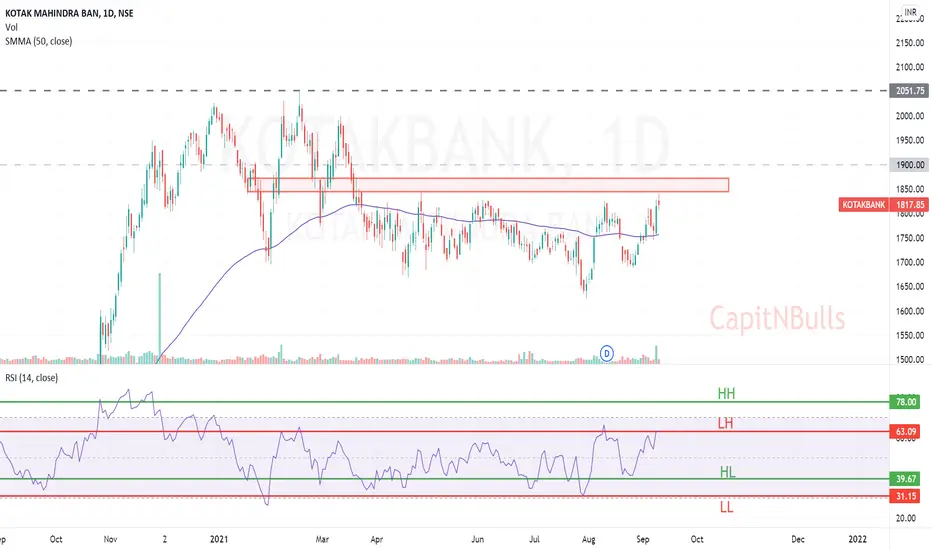Select the Vol indicator label

pyautogui.click(x=11, y=27)
